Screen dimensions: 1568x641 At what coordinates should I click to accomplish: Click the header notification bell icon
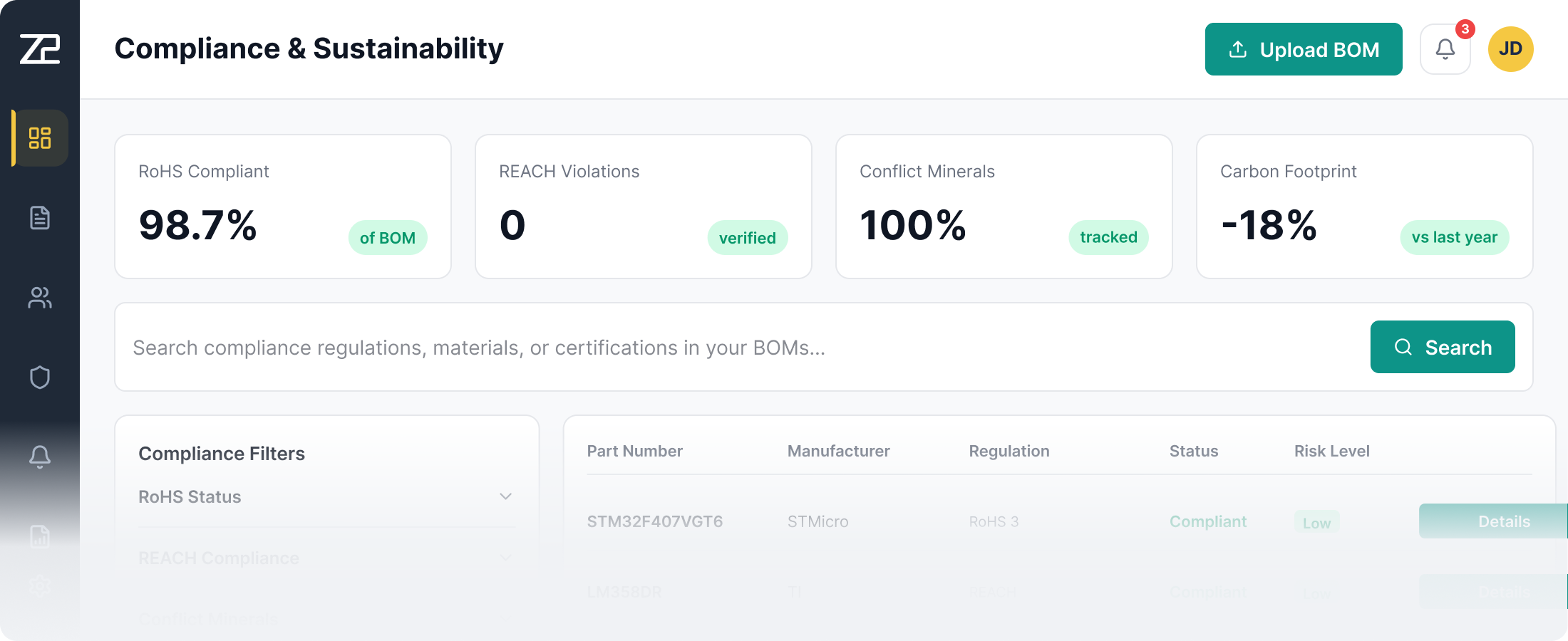pyautogui.click(x=1445, y=49)
